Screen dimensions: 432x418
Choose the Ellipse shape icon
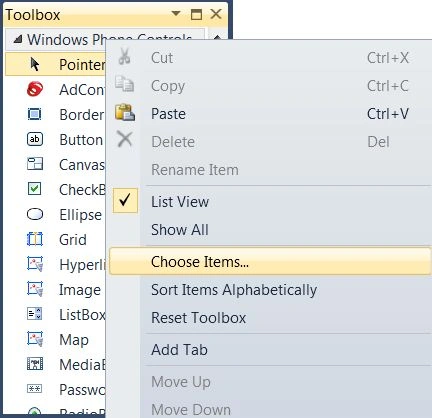(35, 214)
